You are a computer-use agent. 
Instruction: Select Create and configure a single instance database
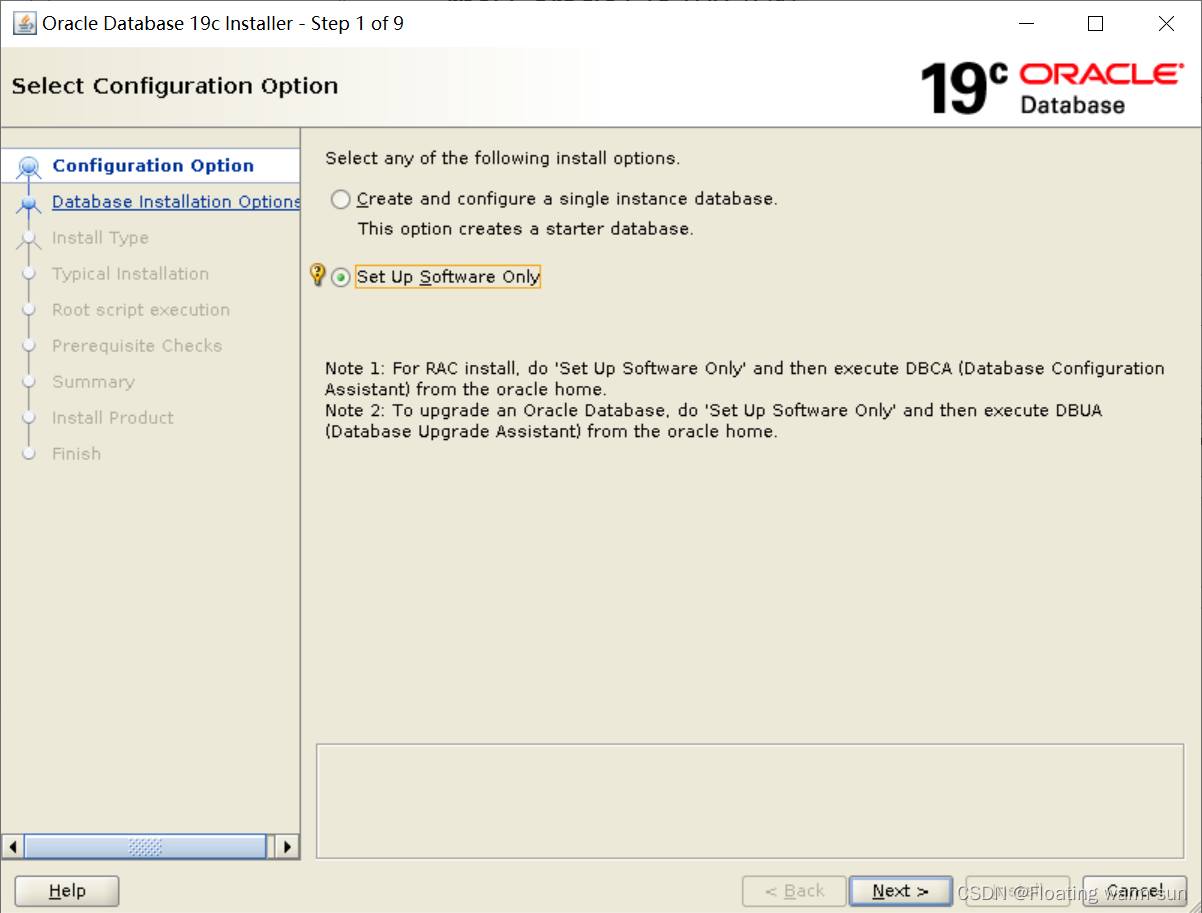tap(340, 199)
